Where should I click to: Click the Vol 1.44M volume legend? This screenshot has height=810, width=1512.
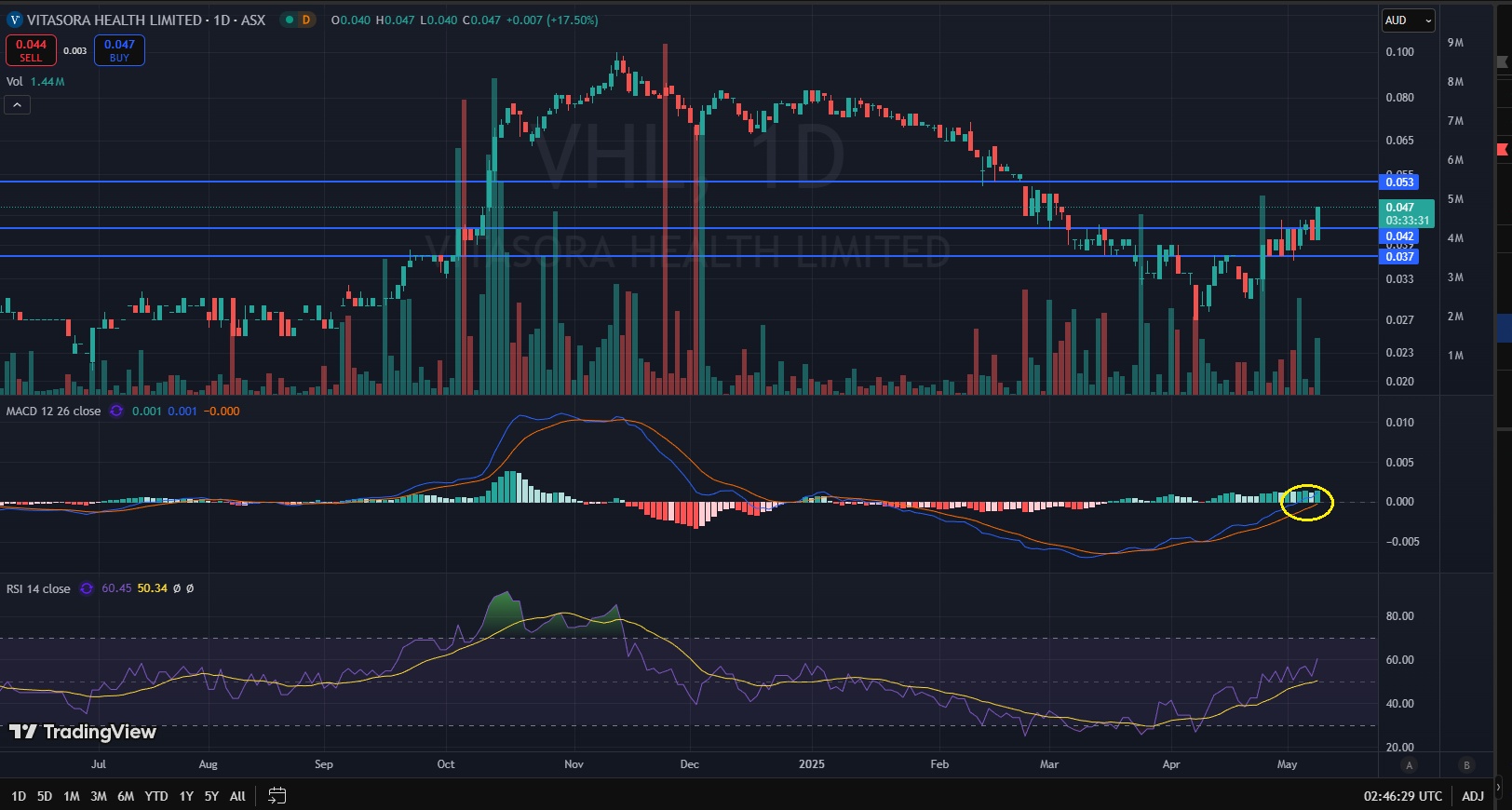pos(35,82)
